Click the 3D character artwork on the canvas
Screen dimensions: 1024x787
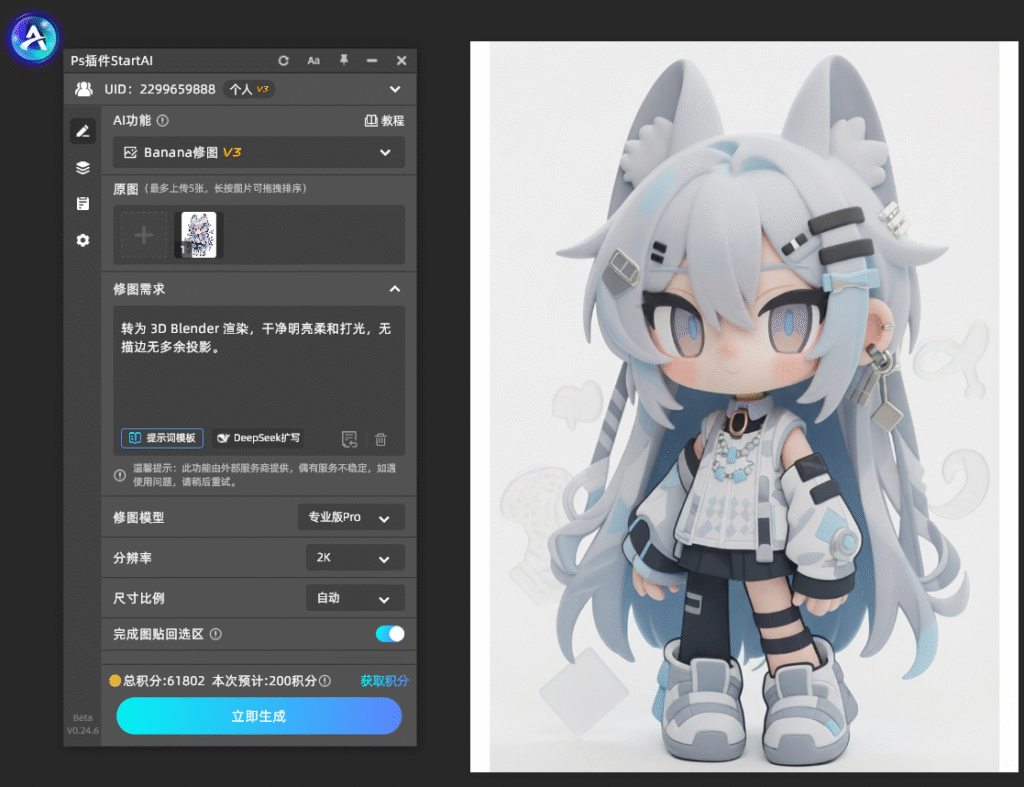click(744, 406)
